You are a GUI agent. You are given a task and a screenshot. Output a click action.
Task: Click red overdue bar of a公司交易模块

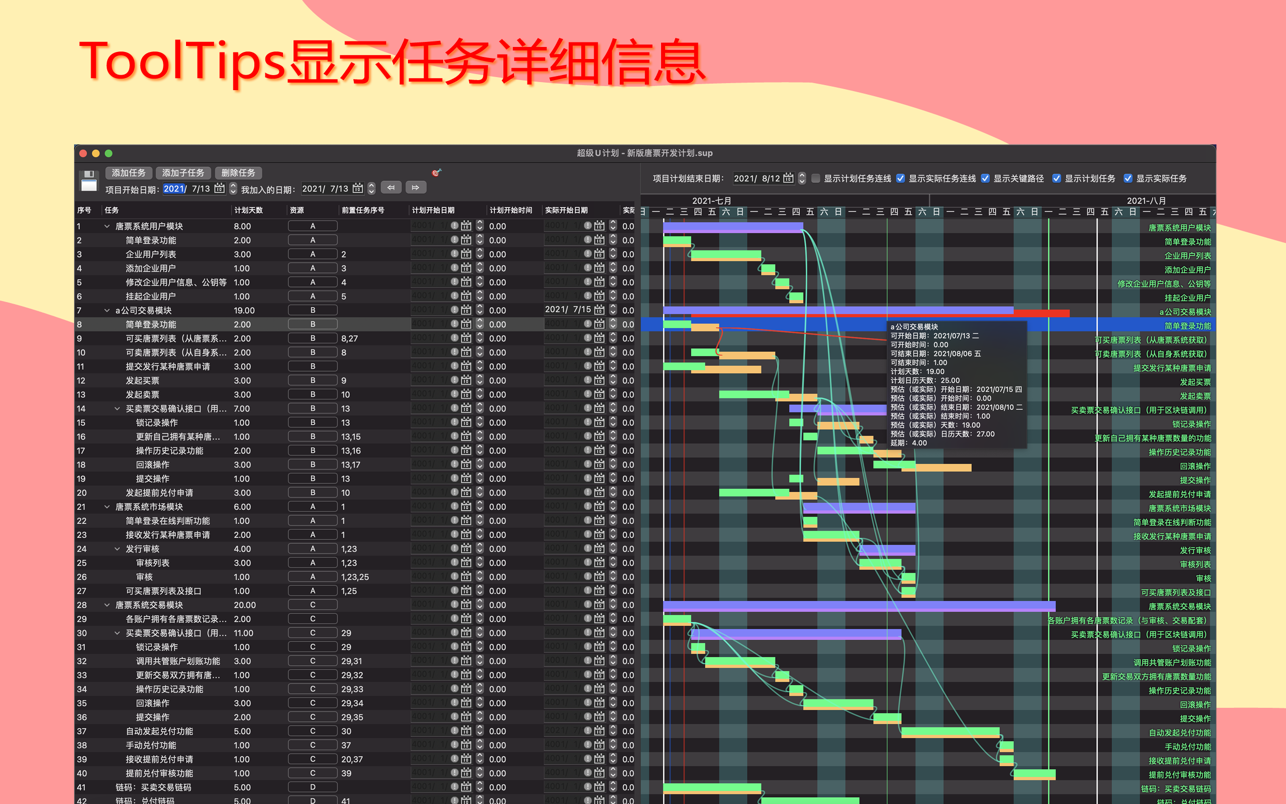(x=1041, y=314)
